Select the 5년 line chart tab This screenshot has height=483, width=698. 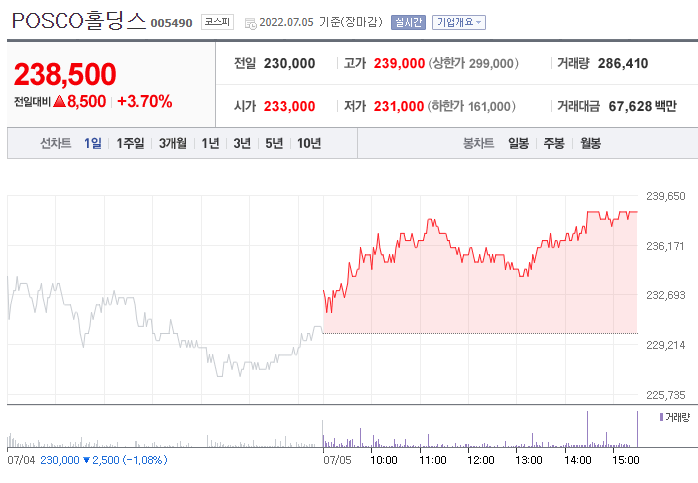click(274, 143)
